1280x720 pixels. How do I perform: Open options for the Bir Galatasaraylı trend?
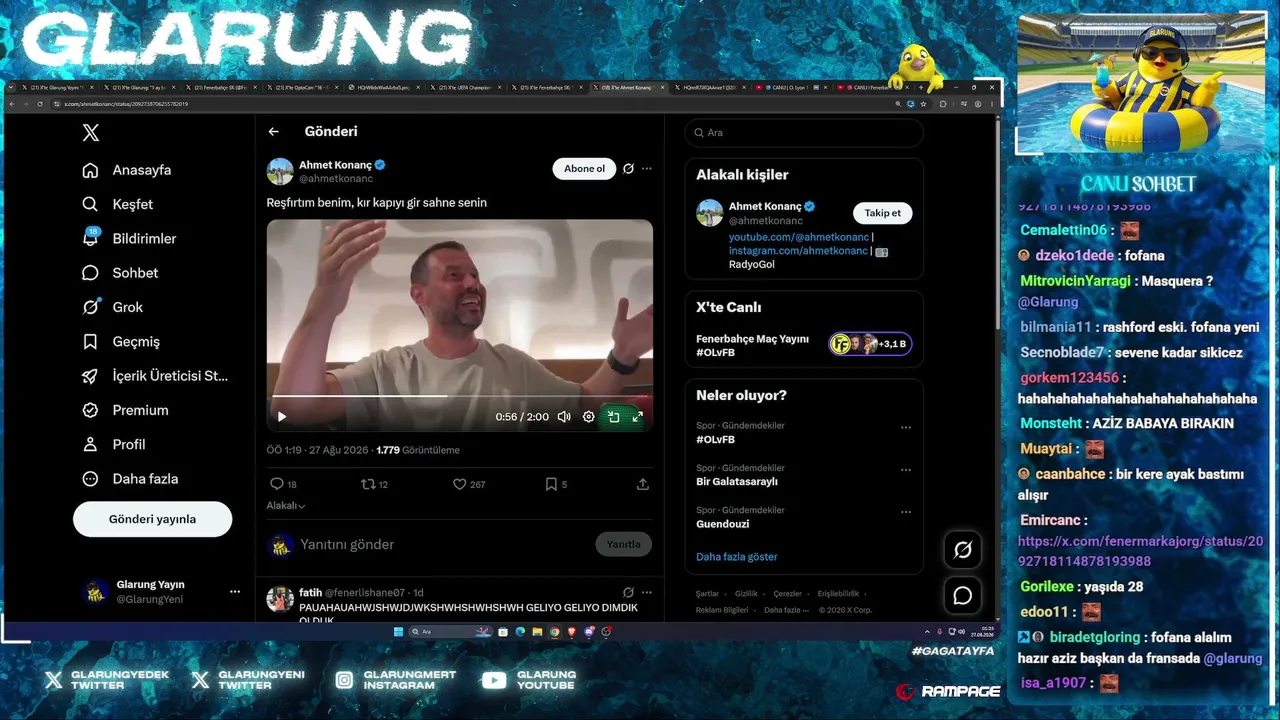pos(906,470)
